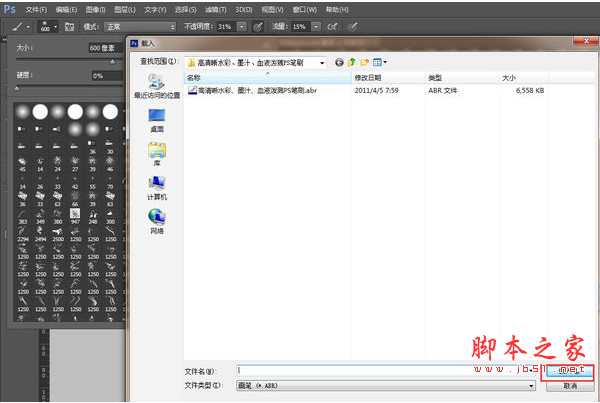Go back with dialog's back arrow icon

pos(339,62)
